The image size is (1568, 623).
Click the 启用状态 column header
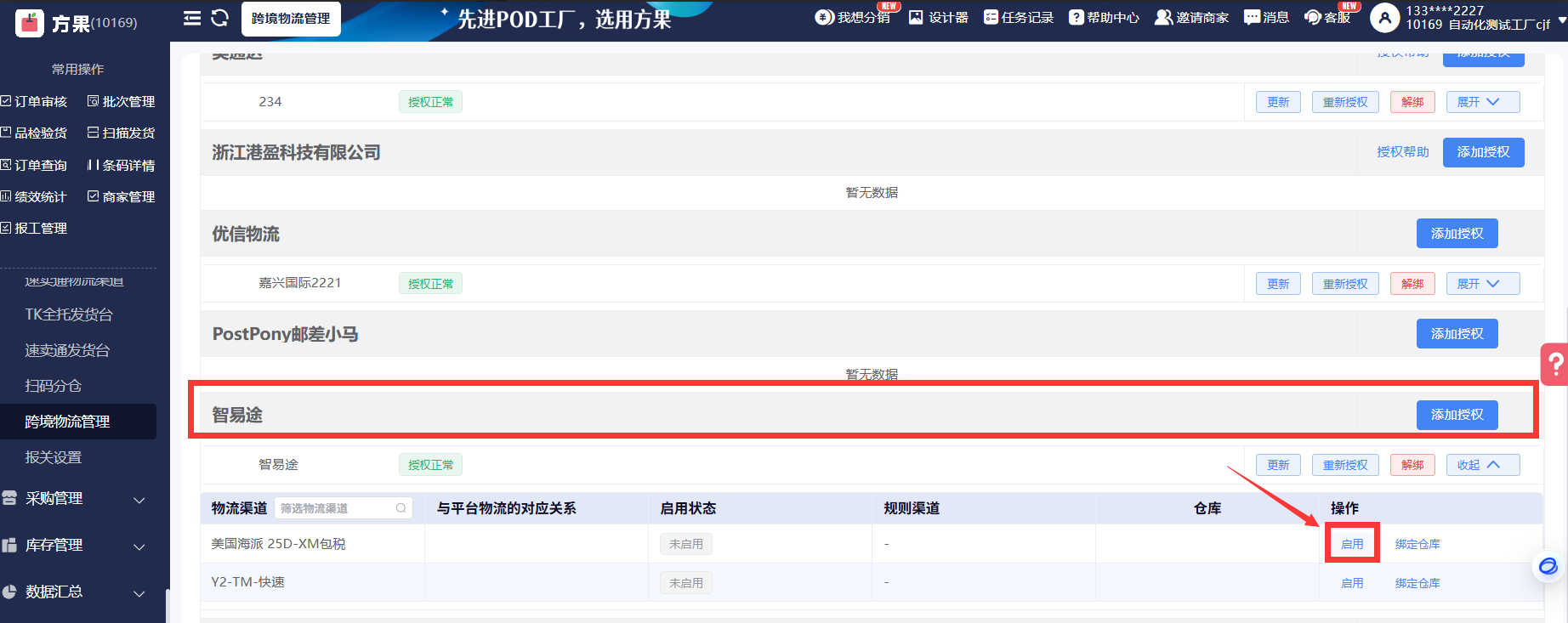[x=688, y=508]
